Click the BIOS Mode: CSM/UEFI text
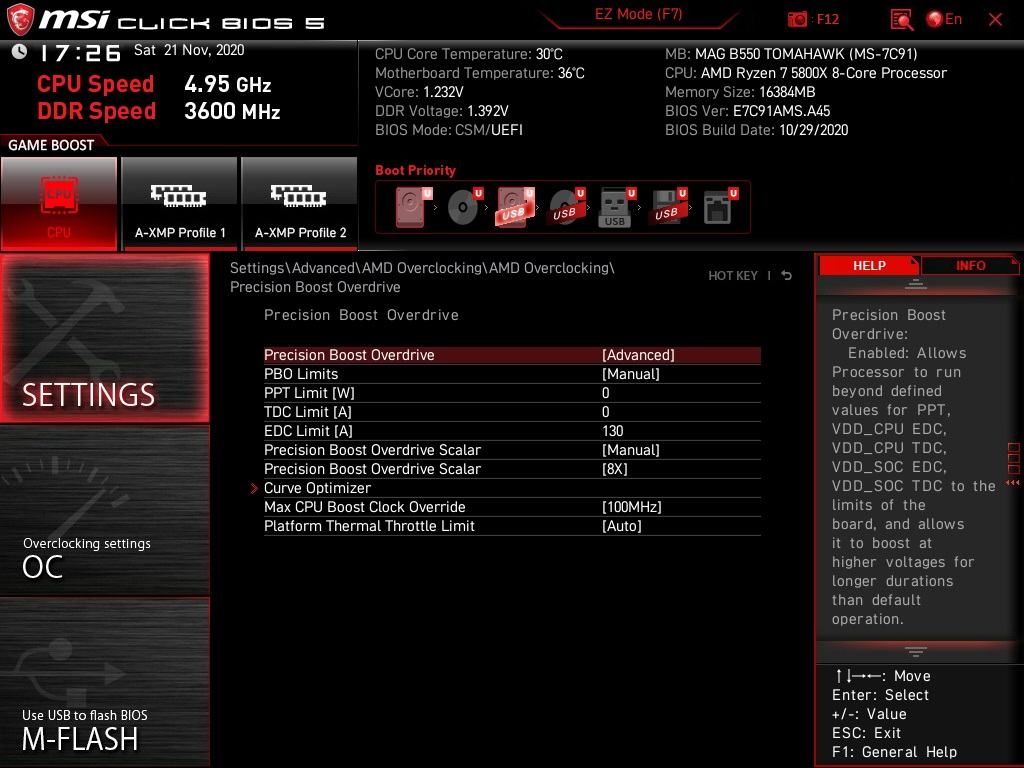 pos(449,129)
